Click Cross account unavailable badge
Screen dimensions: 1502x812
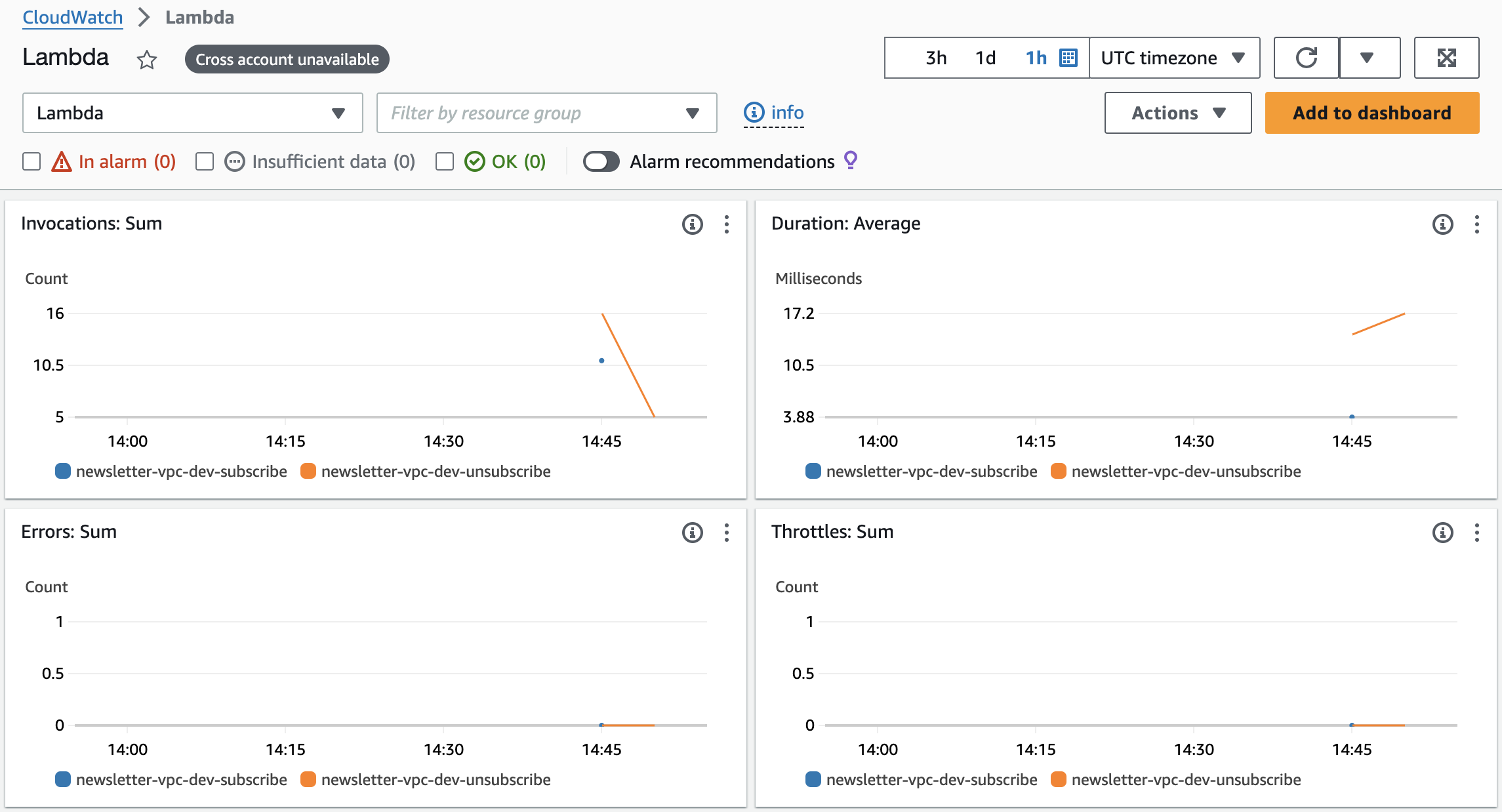coord(287,59)
